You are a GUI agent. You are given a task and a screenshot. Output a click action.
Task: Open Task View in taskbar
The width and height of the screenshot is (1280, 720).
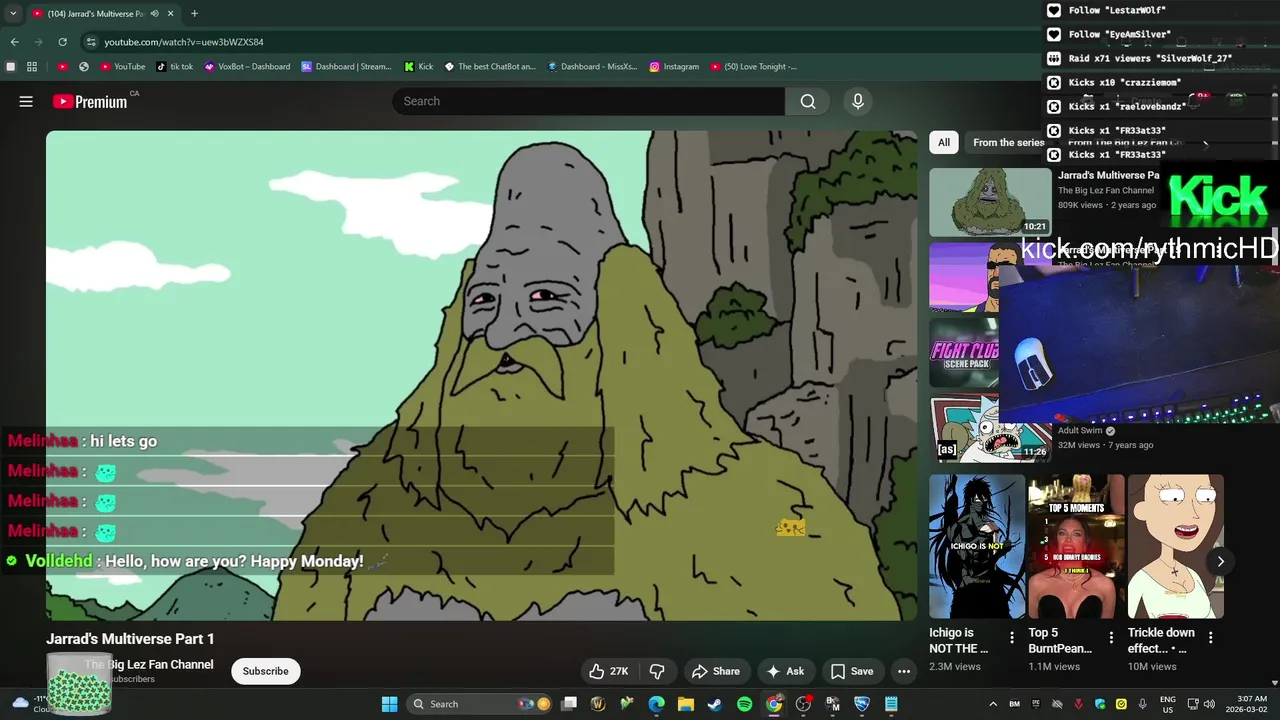coord(569,704)
